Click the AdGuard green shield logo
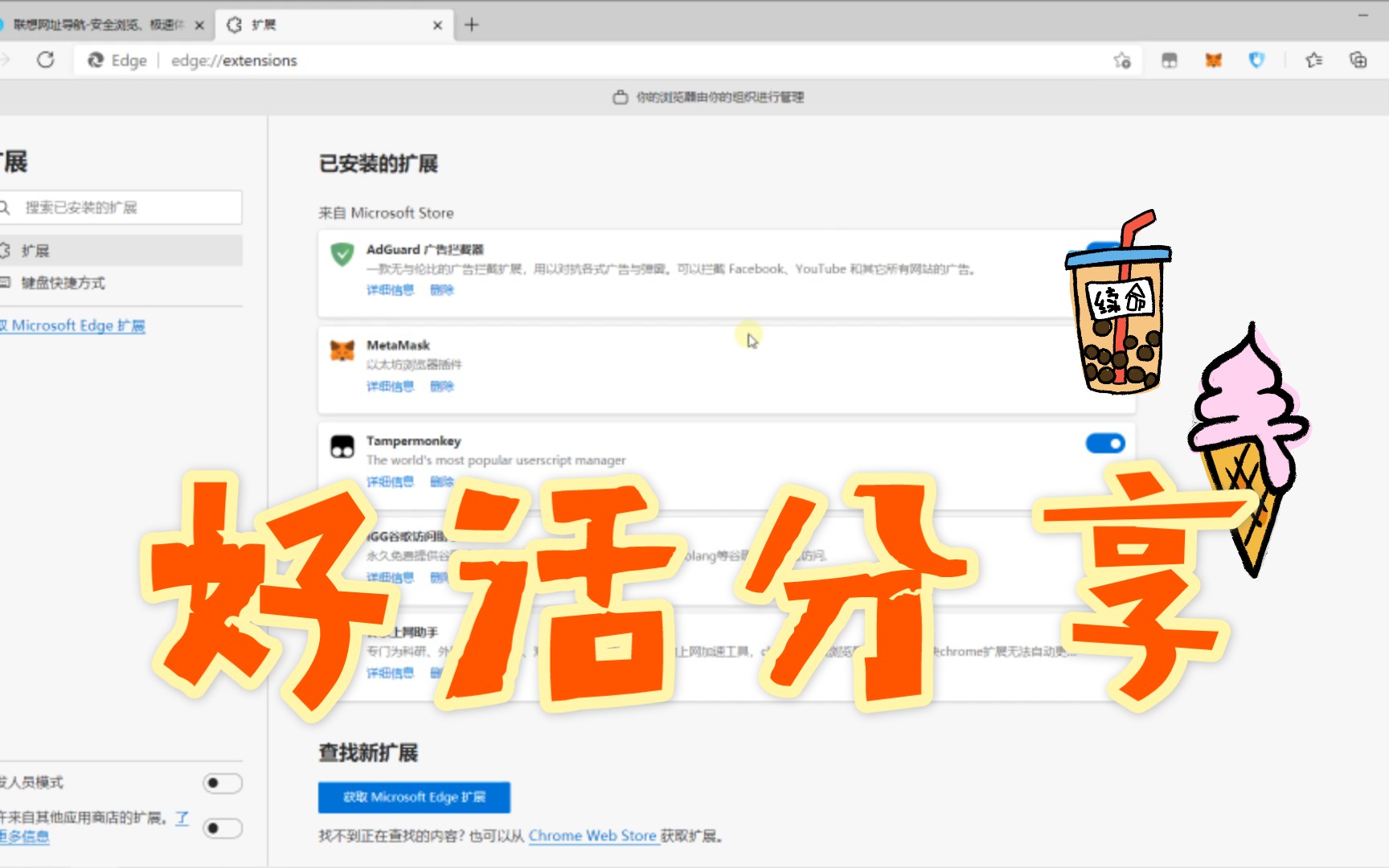The height and width of the screenshot is (868, 1389). click(342, 254)
